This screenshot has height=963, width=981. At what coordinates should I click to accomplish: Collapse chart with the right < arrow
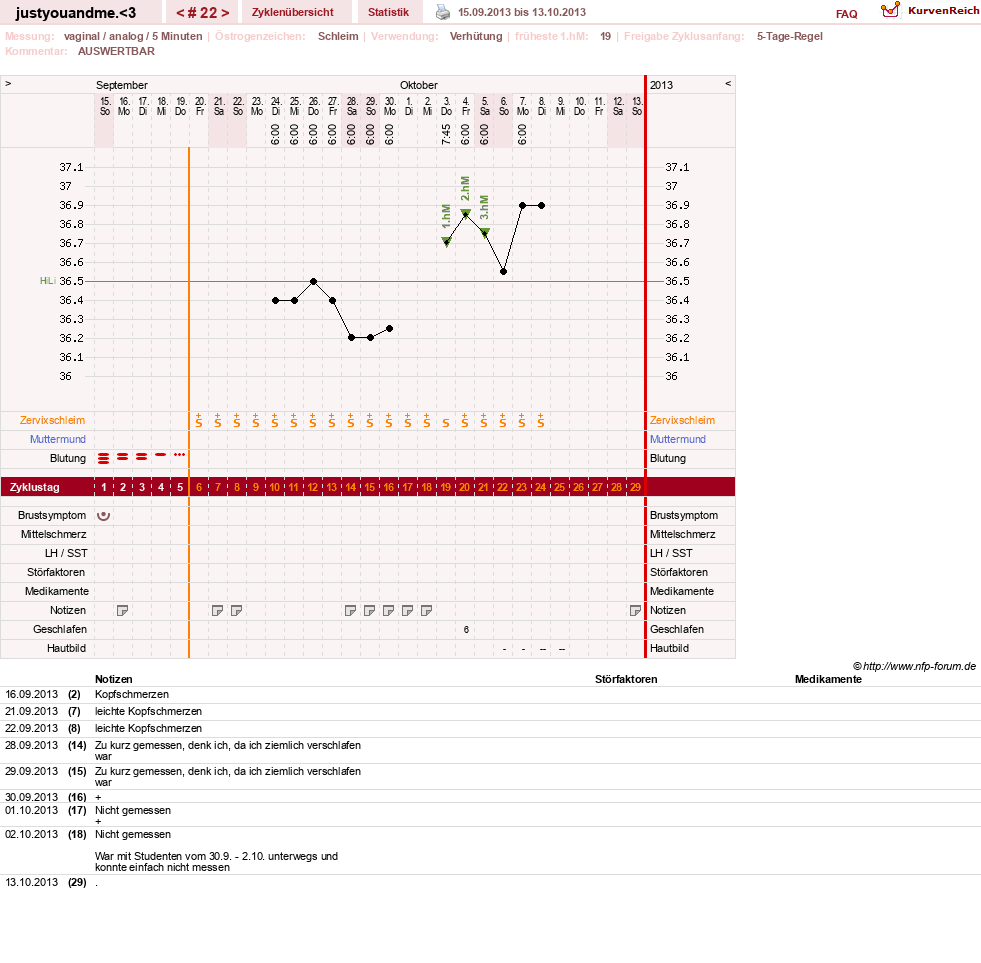[728, 84]
